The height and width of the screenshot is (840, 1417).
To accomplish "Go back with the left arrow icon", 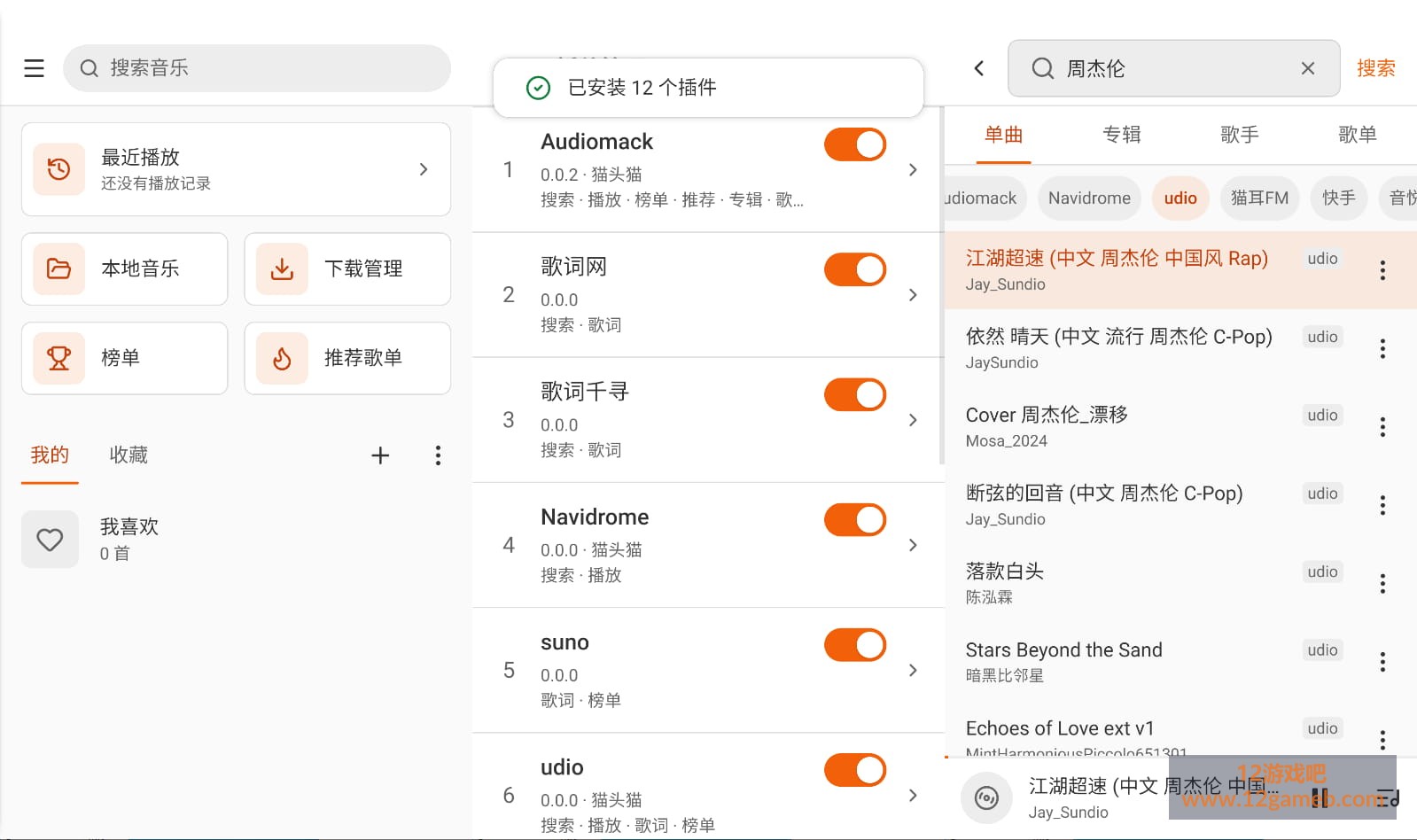I will point(979,68).
